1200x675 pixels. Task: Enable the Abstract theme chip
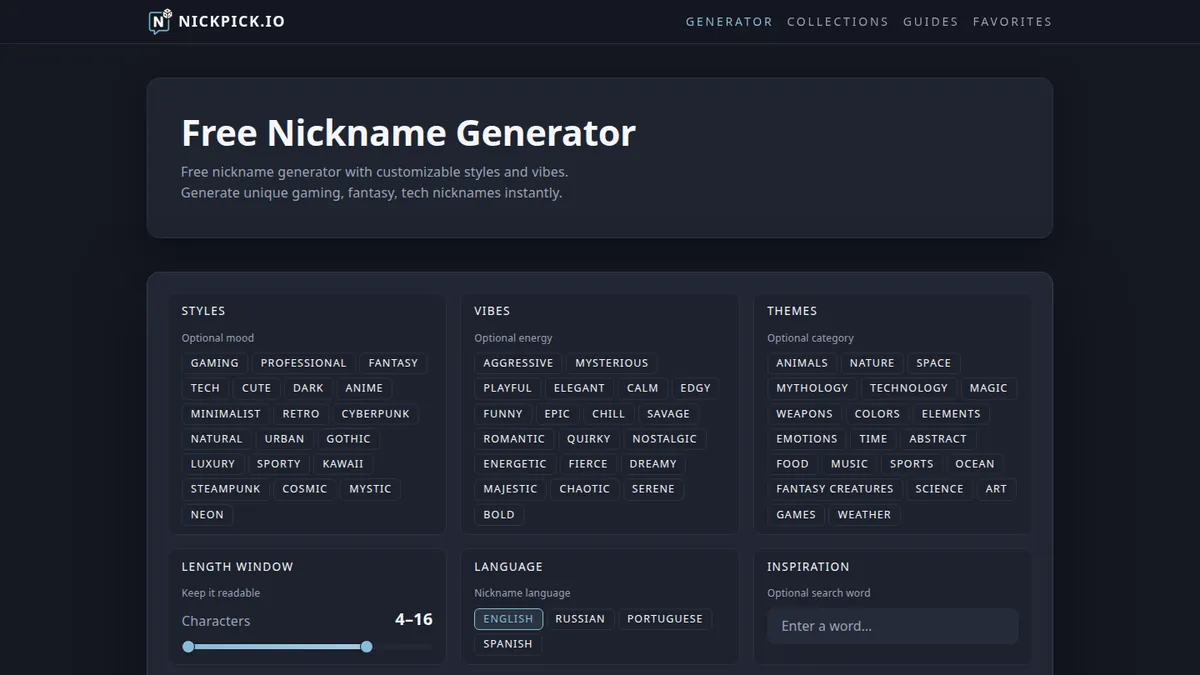(938, 439)
